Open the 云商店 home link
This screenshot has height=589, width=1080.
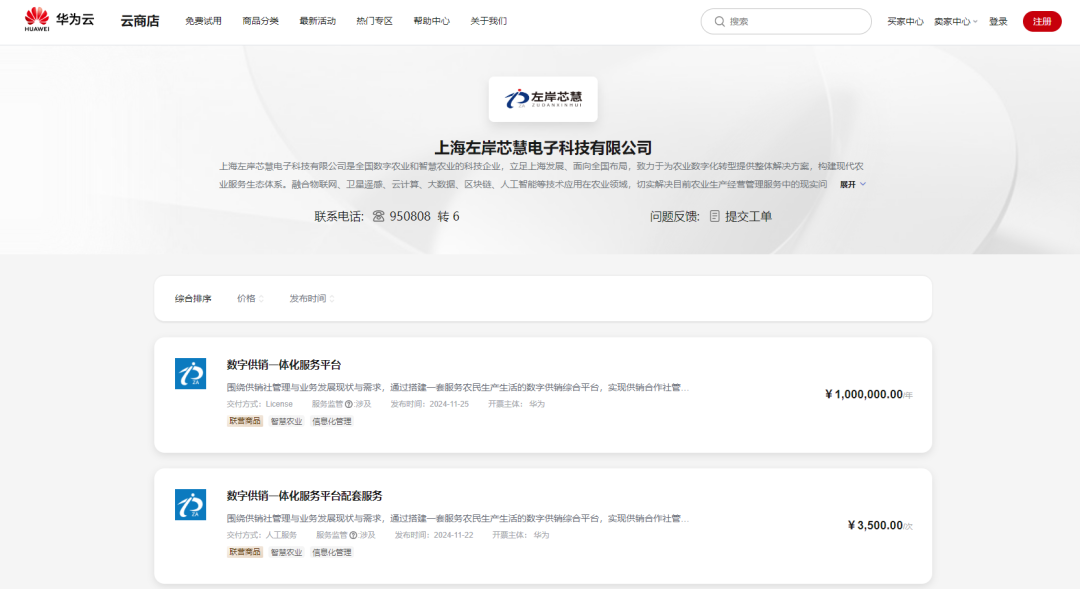(140, 21)
